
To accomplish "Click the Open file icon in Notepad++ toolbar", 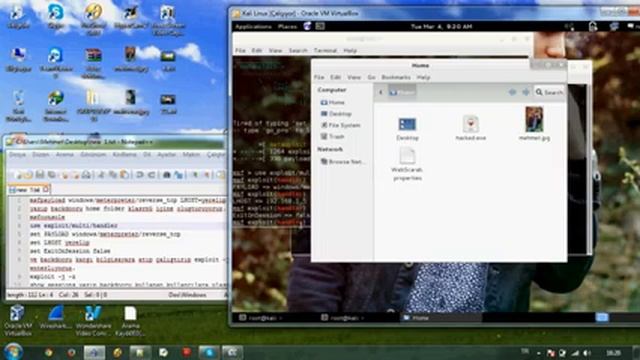I will (x=28, y=175).
